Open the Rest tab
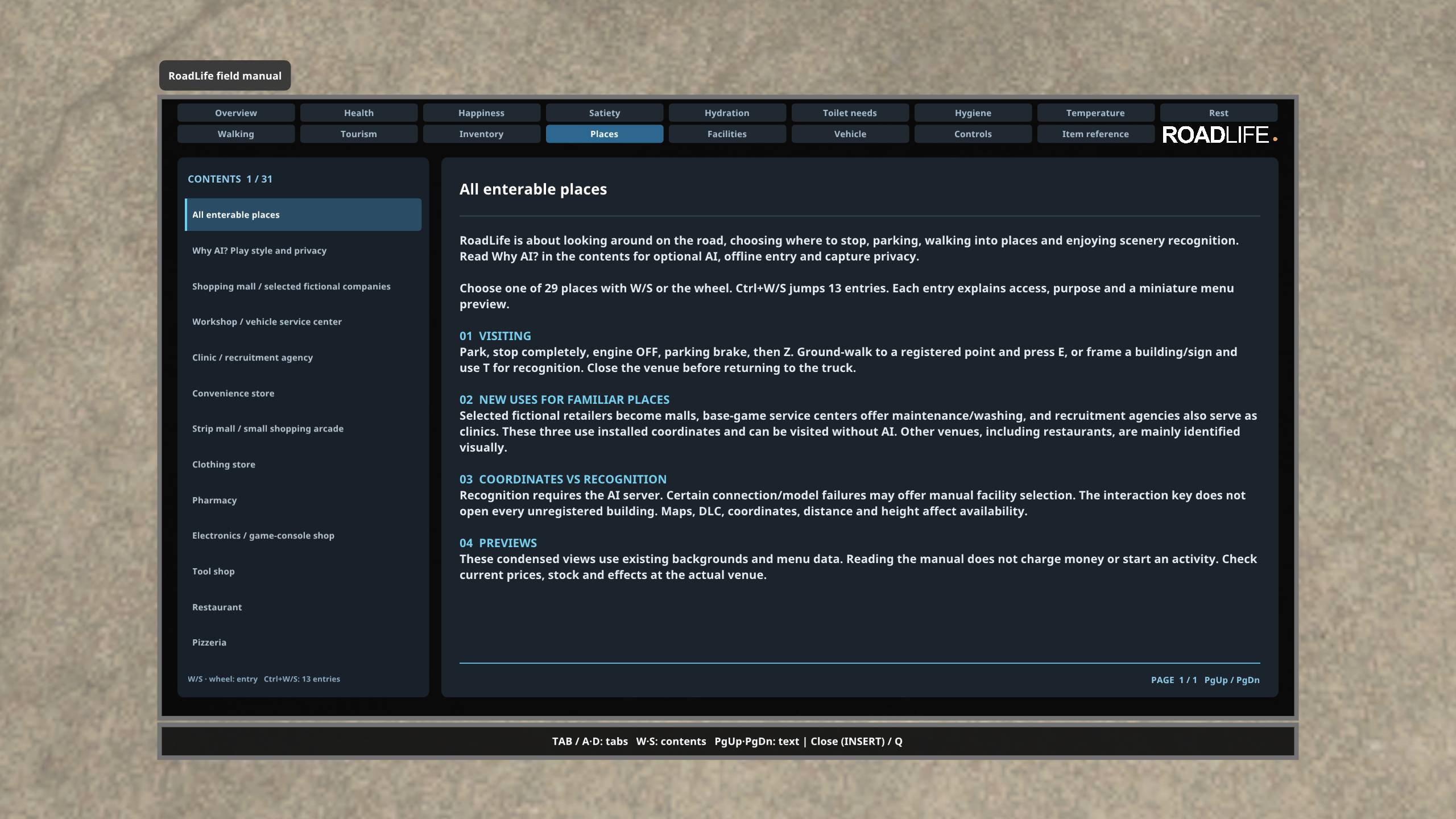 click(1219, 113)
